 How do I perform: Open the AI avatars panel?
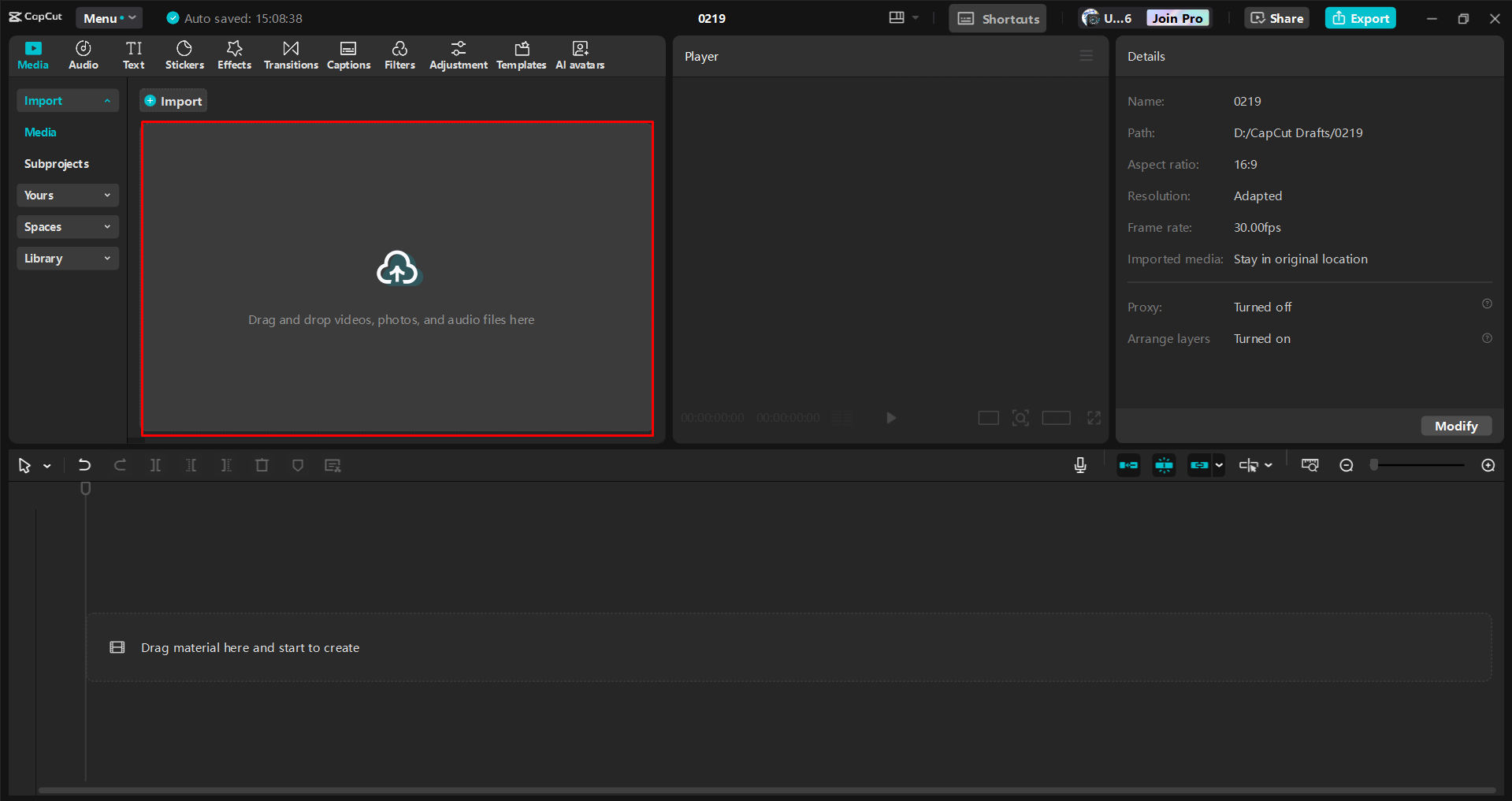point(580,55)
